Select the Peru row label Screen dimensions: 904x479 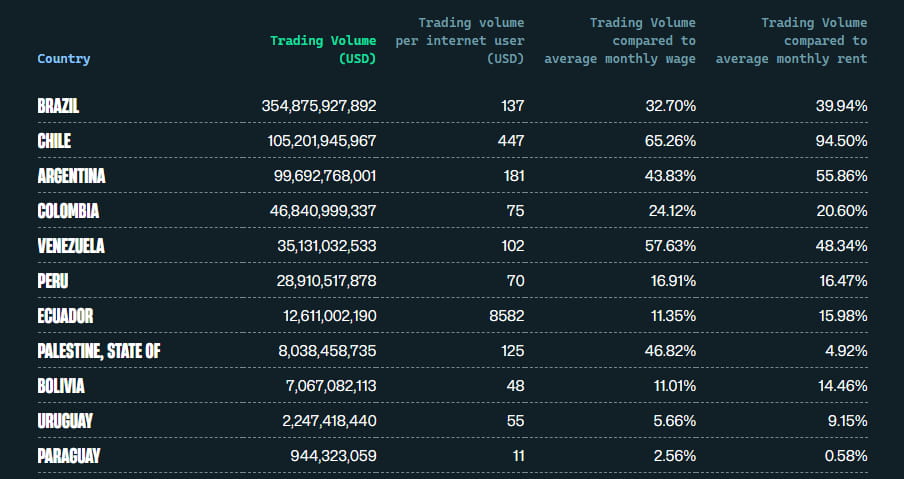[x=52, y=281]
